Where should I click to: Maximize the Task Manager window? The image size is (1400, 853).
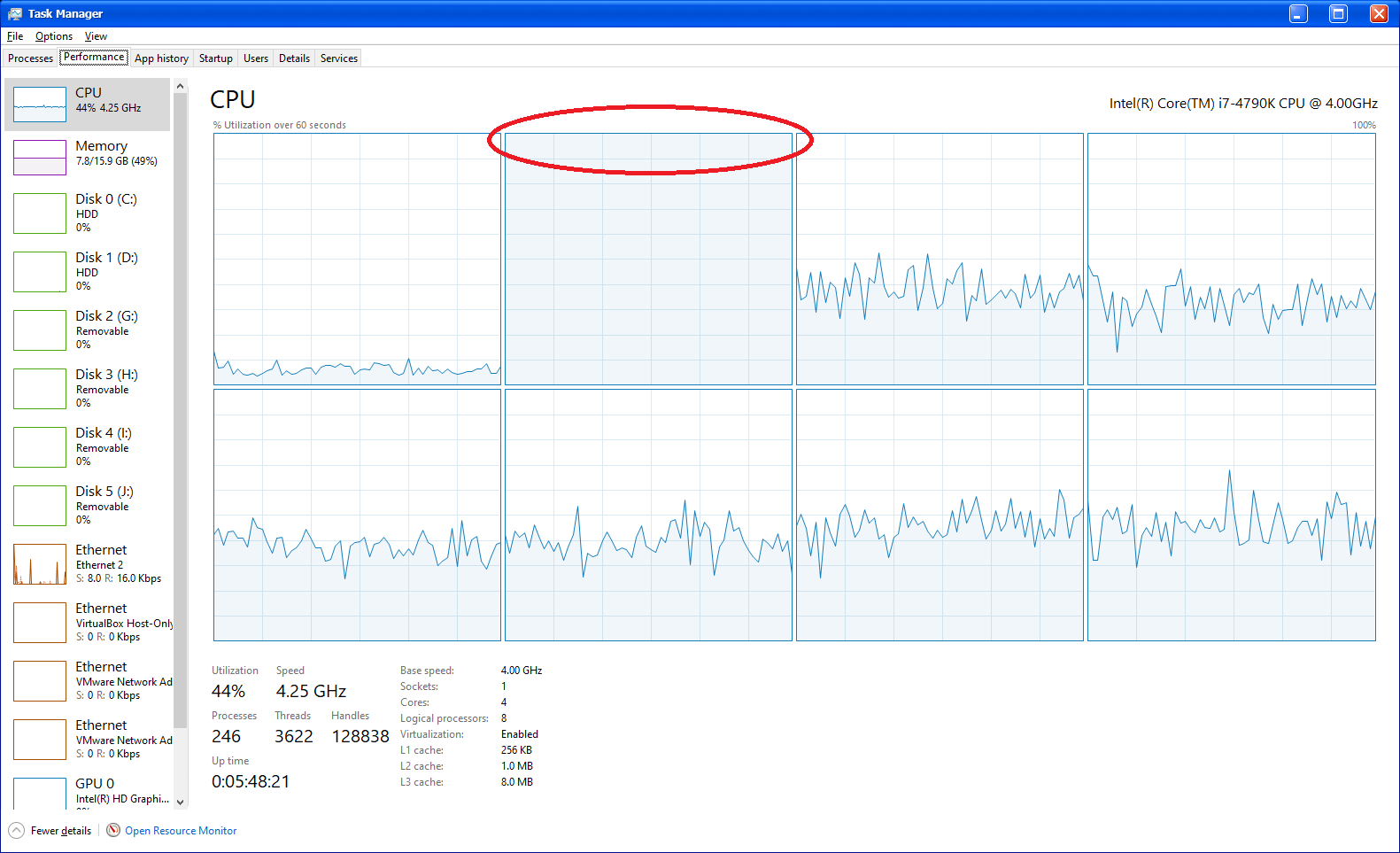pyautogui.click(x=1338, y=13)
